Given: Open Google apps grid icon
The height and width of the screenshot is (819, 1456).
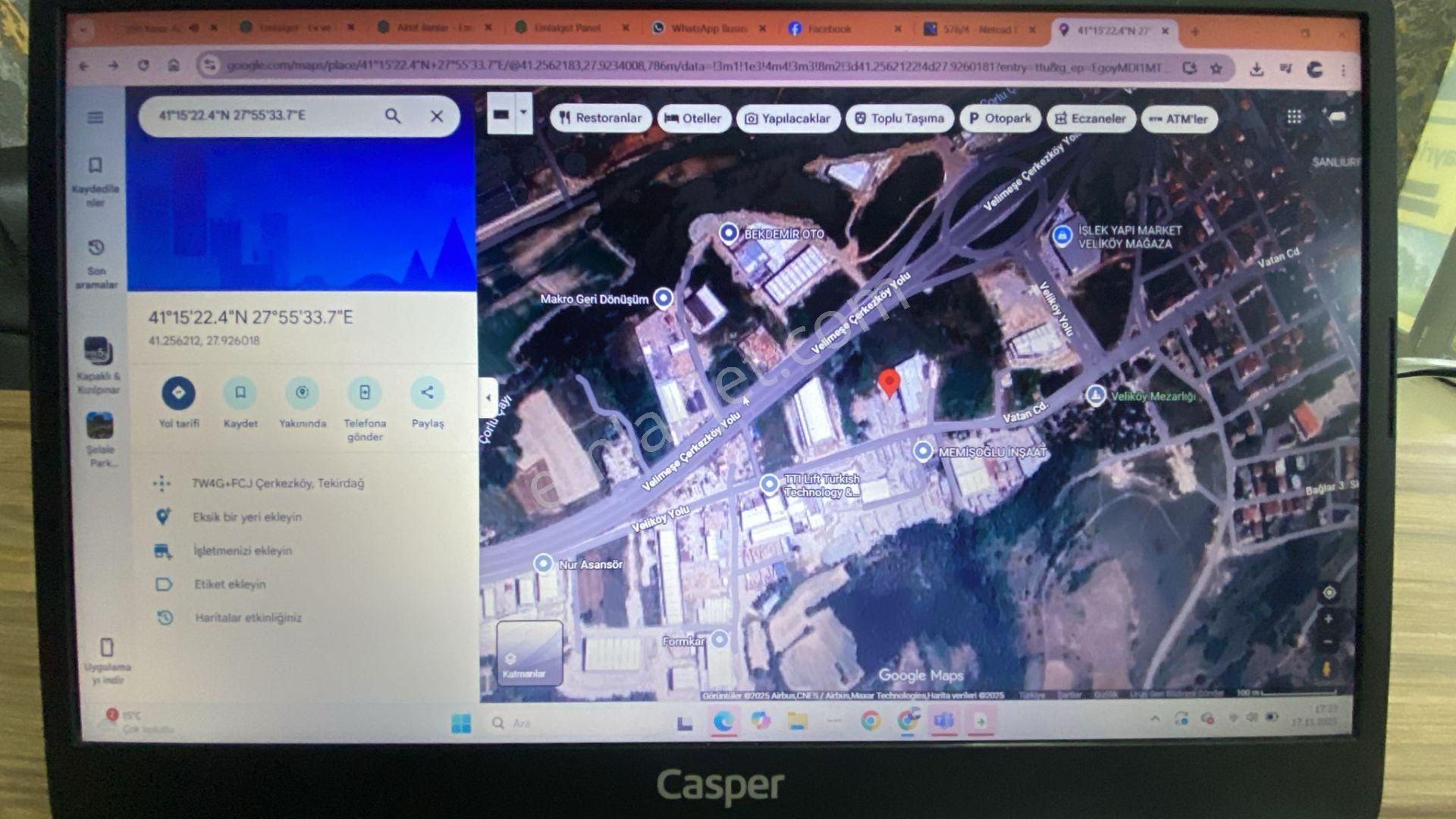Looking at the screenshot, I should pos(1294,117).
